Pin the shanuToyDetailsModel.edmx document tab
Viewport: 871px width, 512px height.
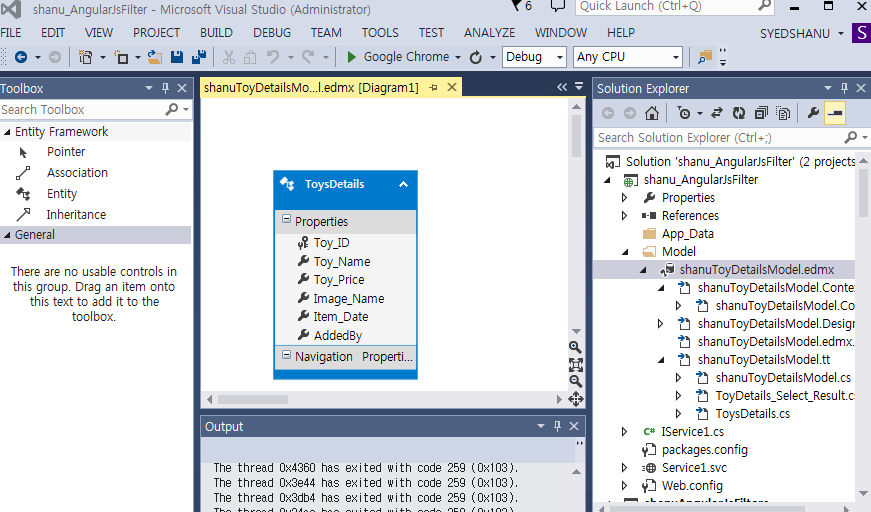[x=433, y=88]
